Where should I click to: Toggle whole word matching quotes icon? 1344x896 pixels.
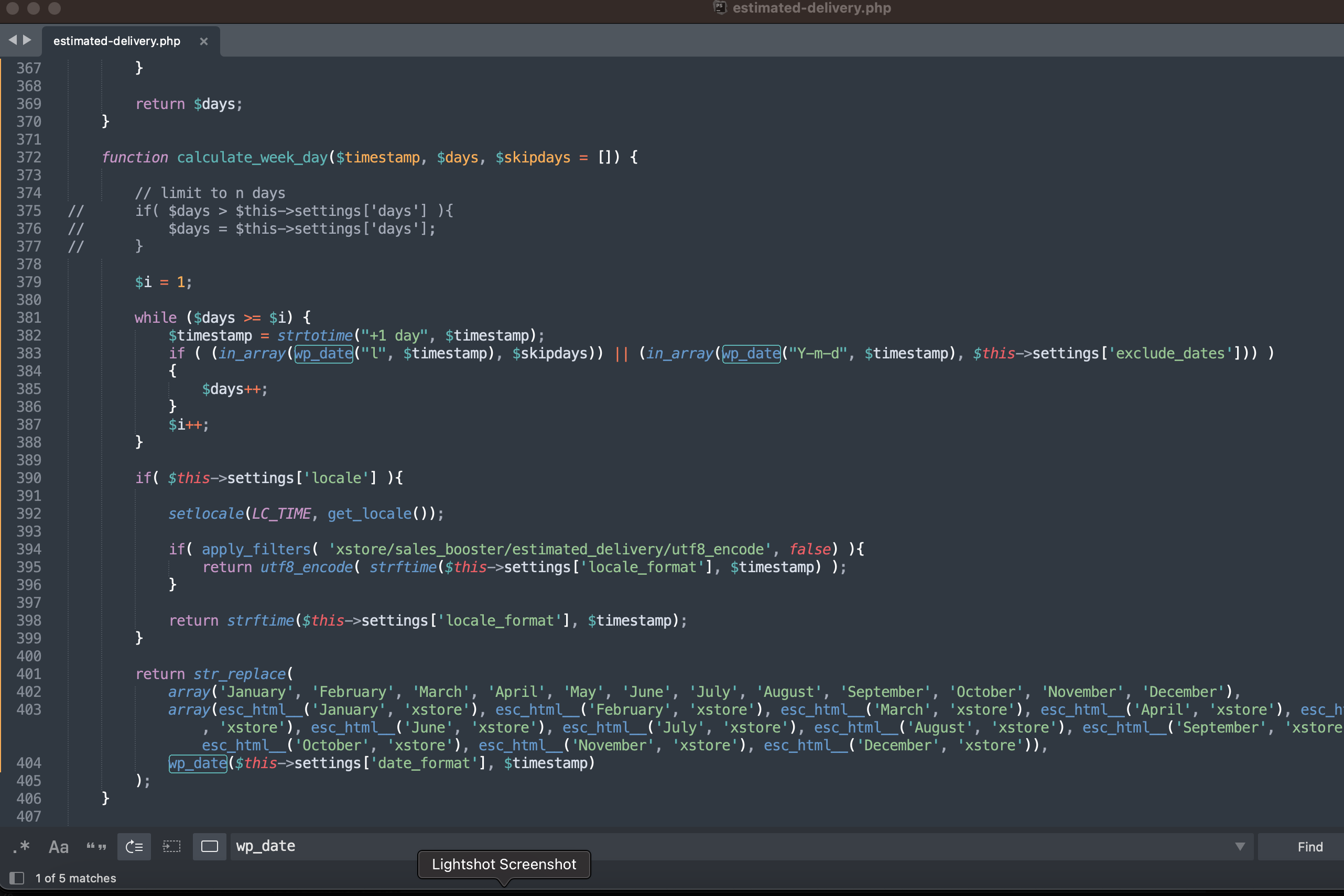(96, 846)
